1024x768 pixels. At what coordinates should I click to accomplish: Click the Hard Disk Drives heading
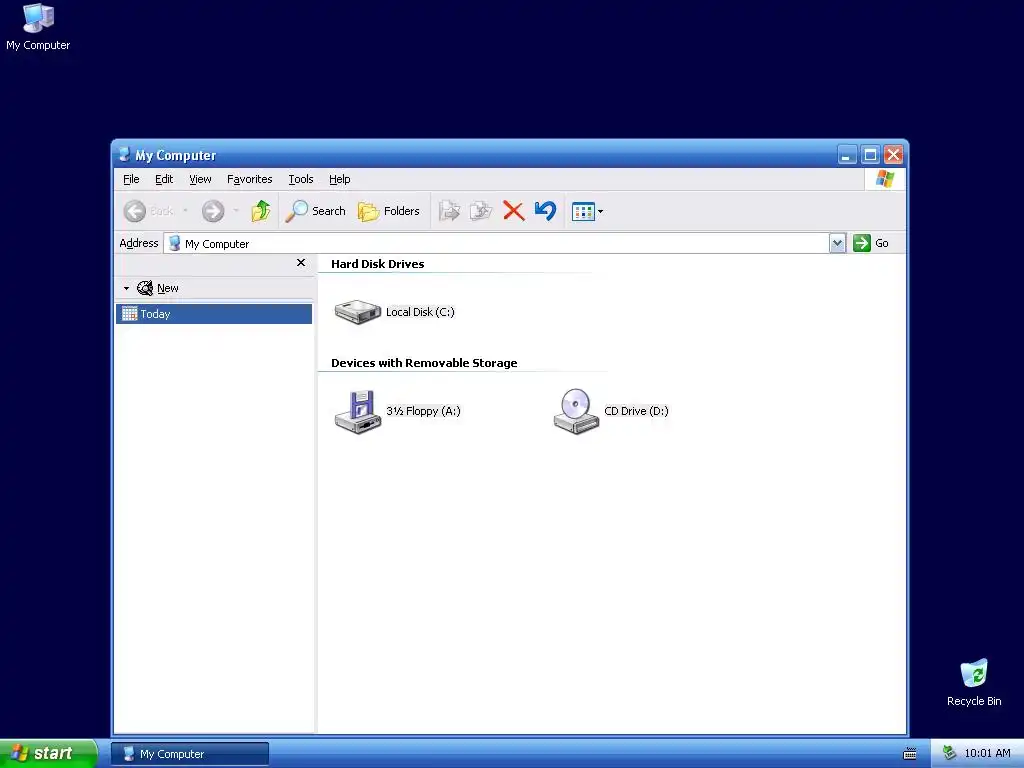click(377, 264)
